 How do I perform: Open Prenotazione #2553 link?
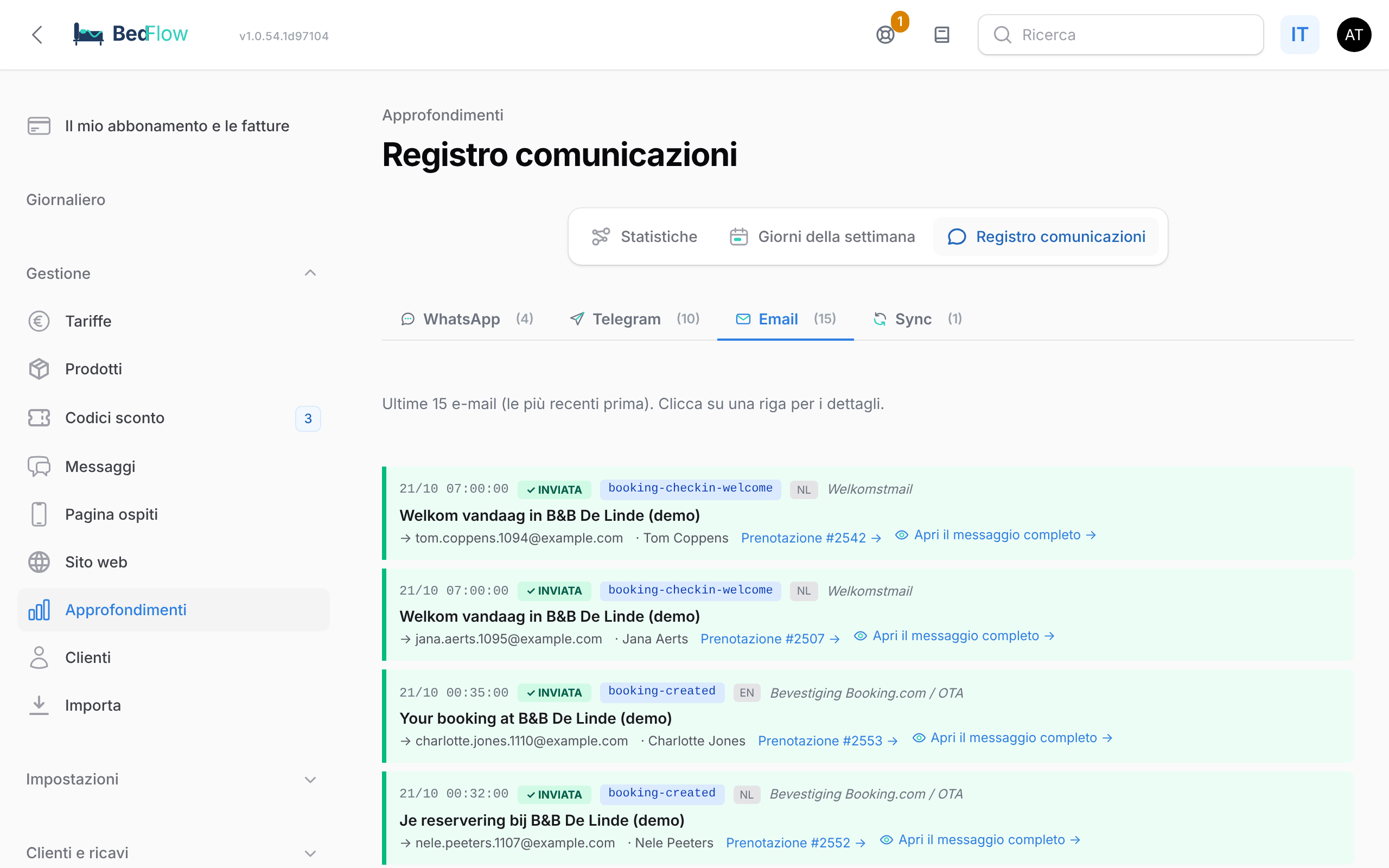(827, 741)
